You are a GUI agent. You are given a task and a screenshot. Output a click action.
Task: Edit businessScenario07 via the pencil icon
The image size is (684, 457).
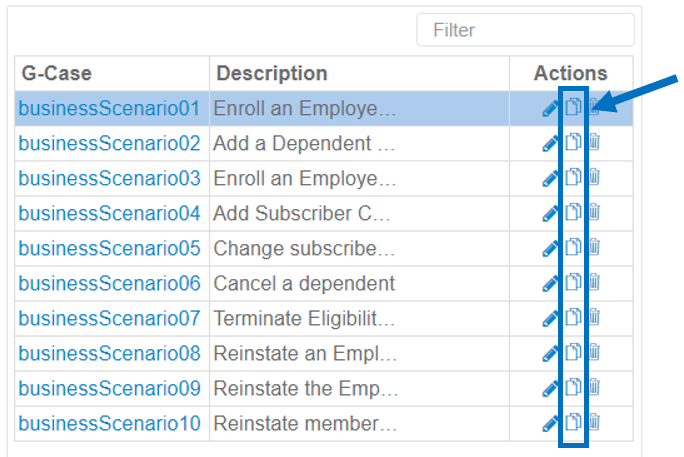tap(550, 318)
